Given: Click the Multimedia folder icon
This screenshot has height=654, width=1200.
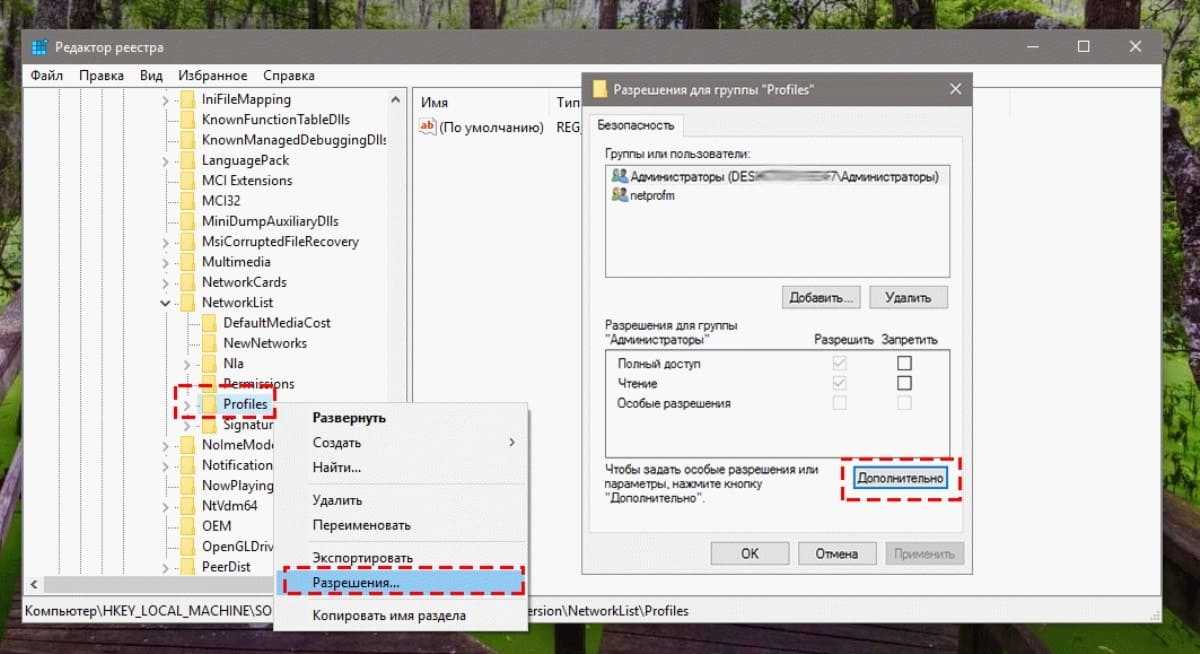Looking at the screenshot, I should click(x=186, y=262).
